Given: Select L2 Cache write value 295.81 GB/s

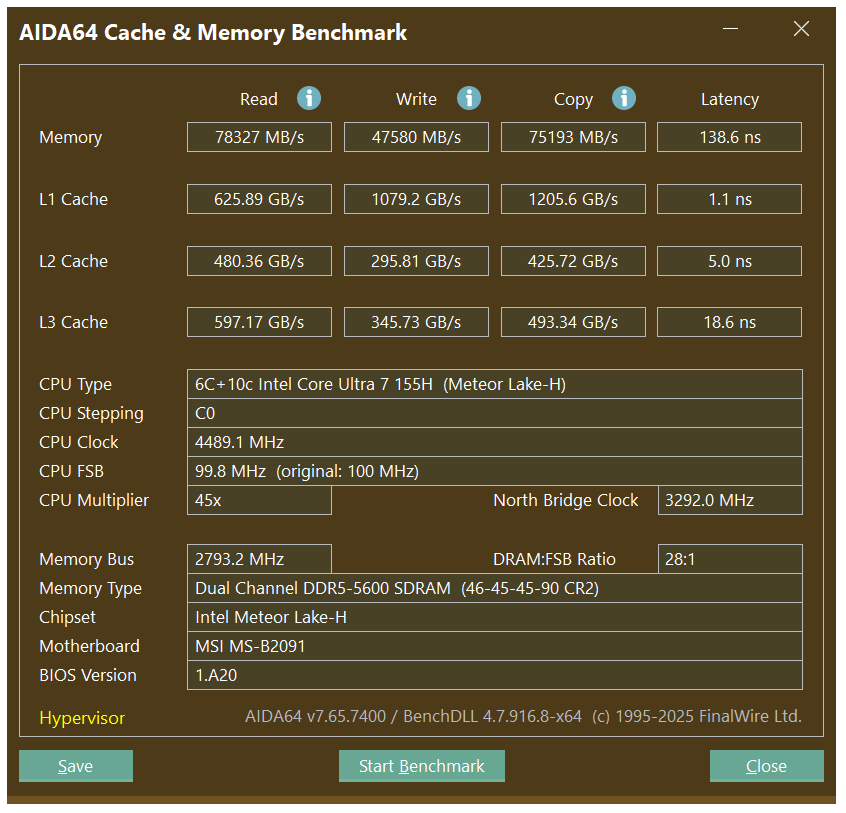Looking at the screenshot, I should [x=417, y=261].
